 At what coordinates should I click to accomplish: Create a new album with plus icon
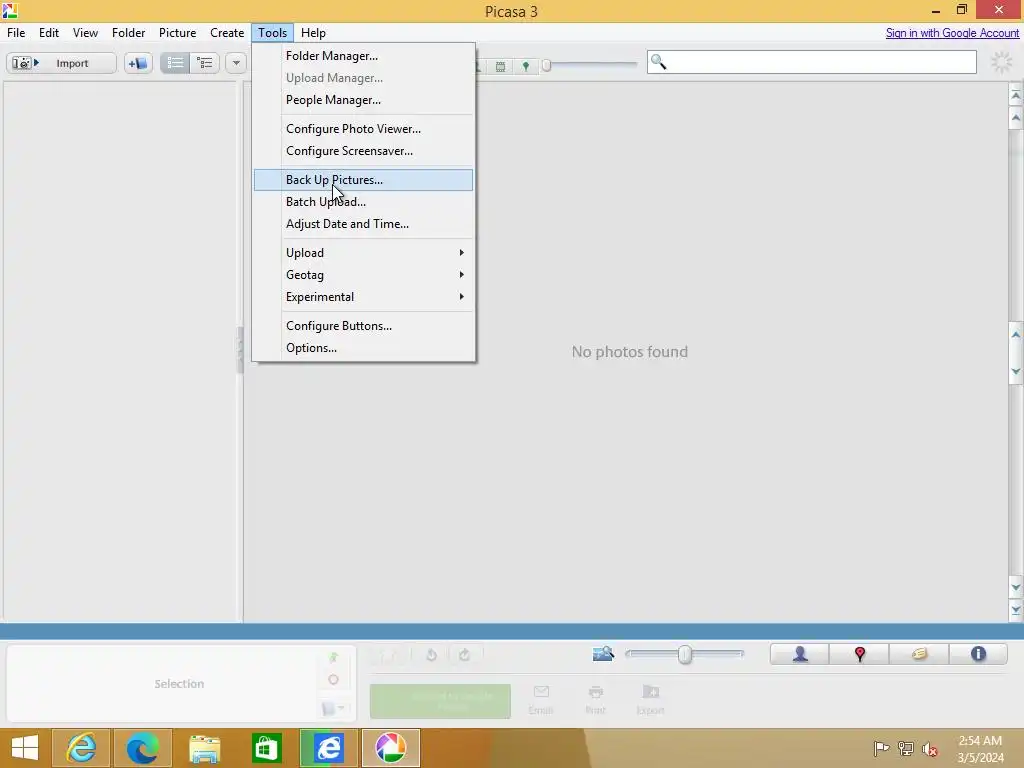[138, 63]
